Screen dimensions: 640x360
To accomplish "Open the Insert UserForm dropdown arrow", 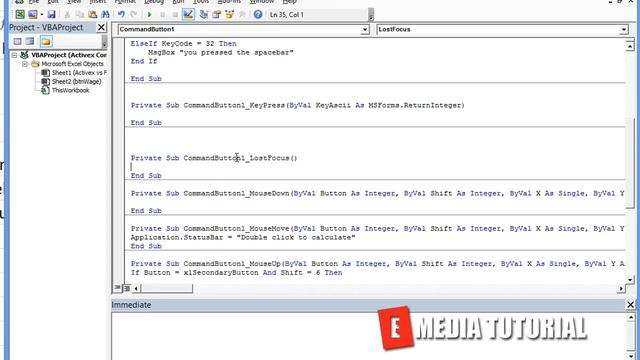I will (42, 15).
